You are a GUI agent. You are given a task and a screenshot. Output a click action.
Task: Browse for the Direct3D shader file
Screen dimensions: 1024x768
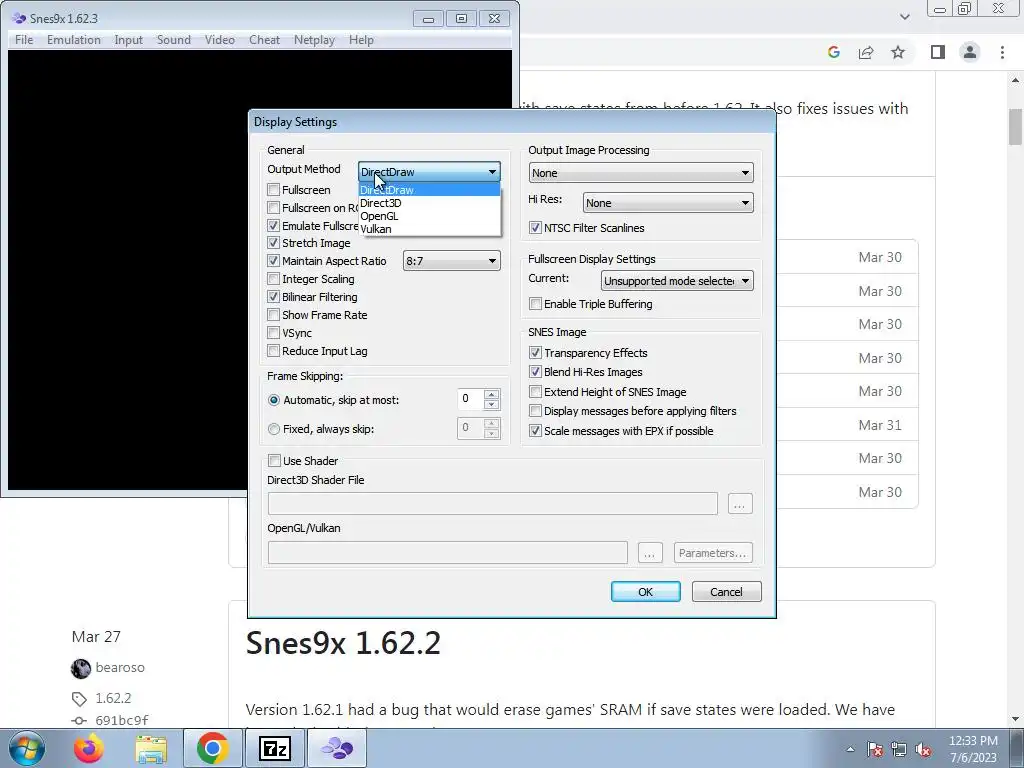tap(739, 504)
